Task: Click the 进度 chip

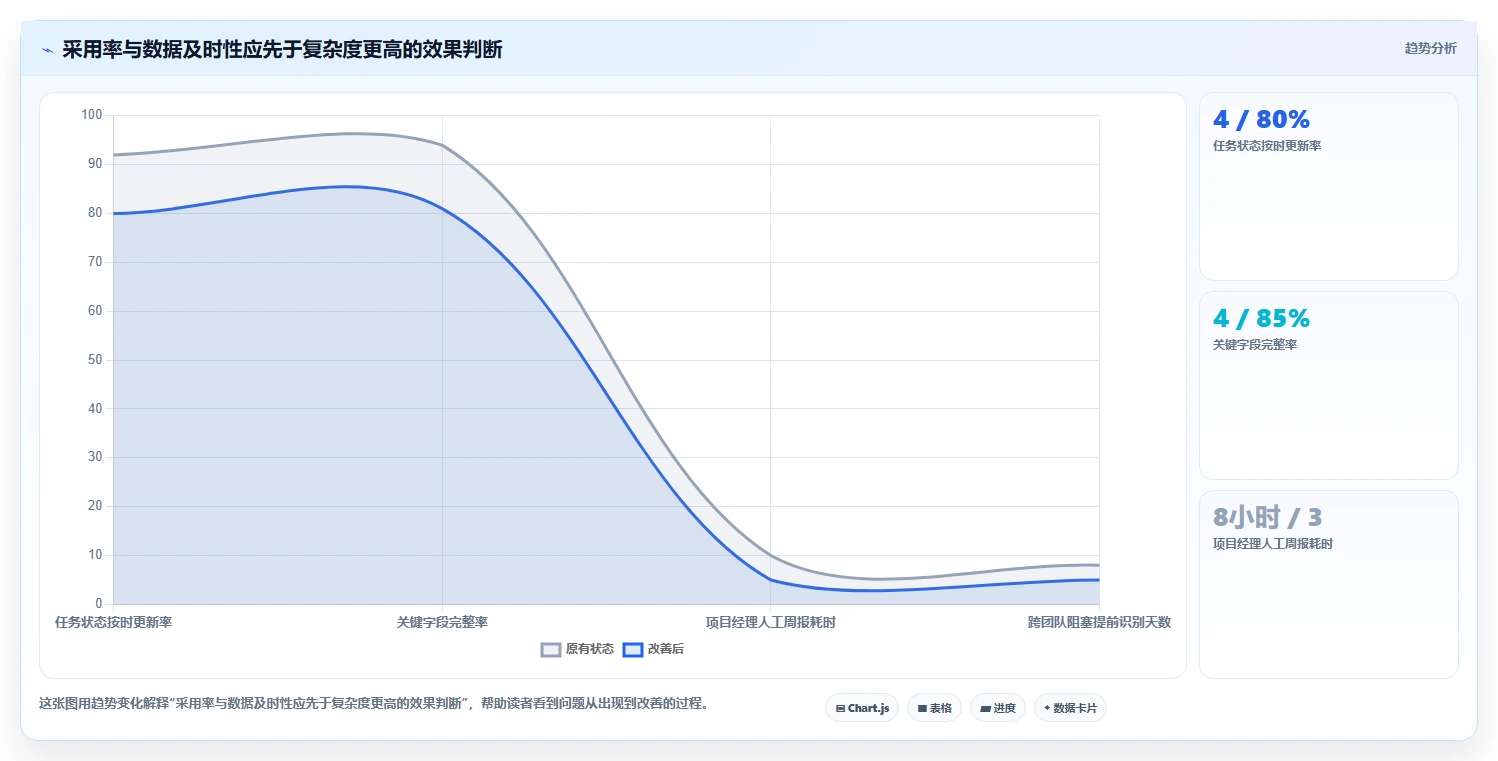Action: click(998, 708)
